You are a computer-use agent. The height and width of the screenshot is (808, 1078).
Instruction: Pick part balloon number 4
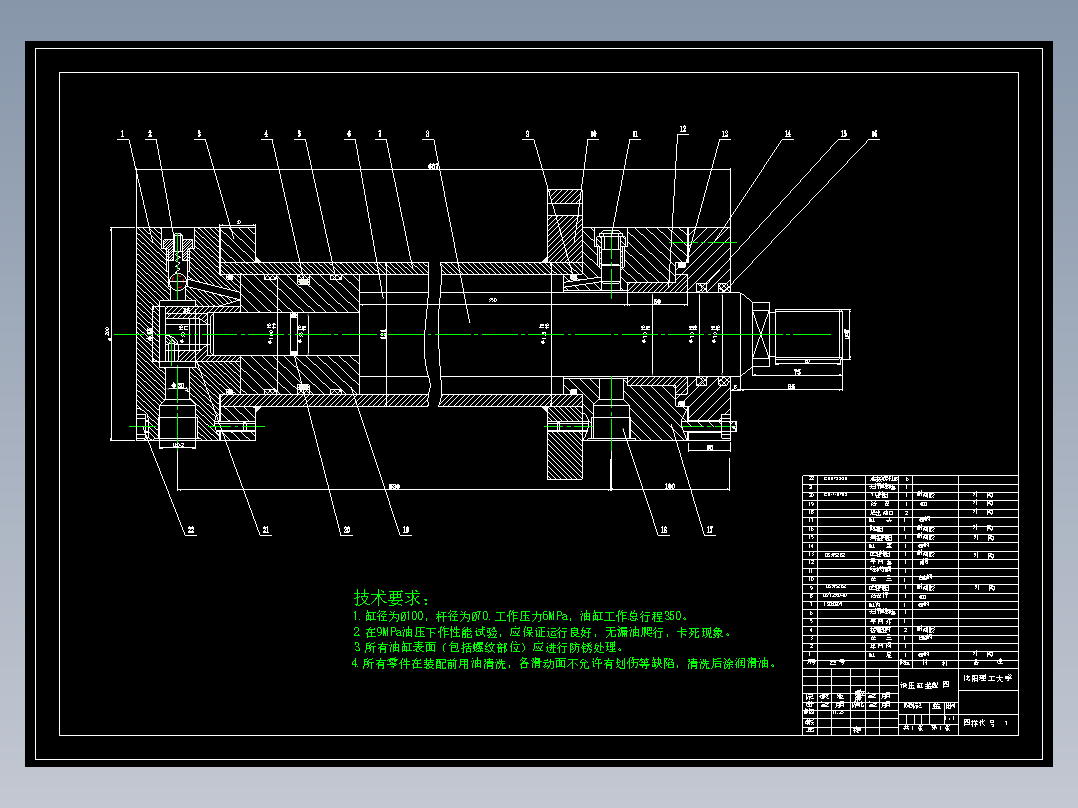click(x=266, y=134)
